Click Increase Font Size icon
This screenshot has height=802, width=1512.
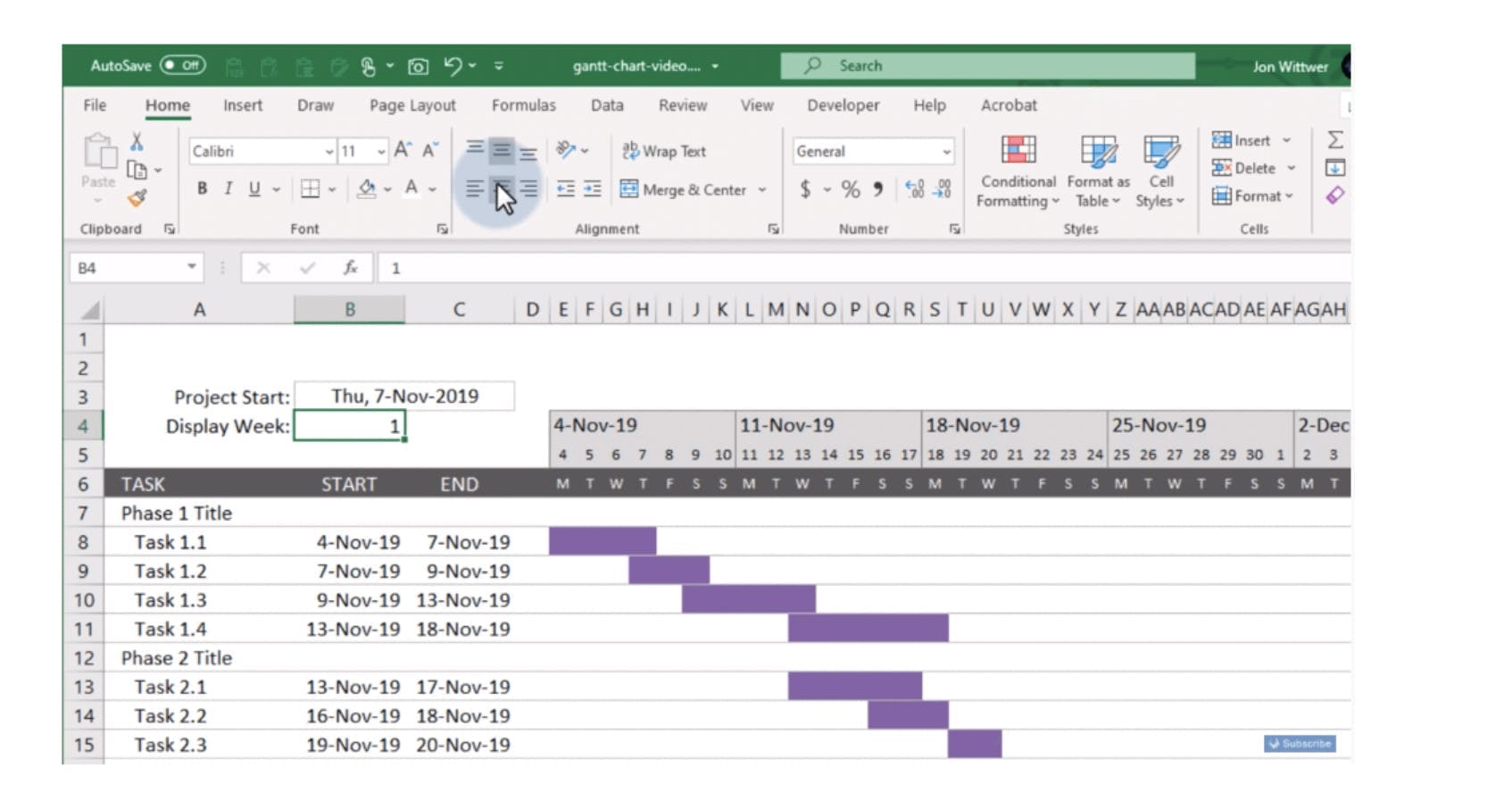coord(403,150)
